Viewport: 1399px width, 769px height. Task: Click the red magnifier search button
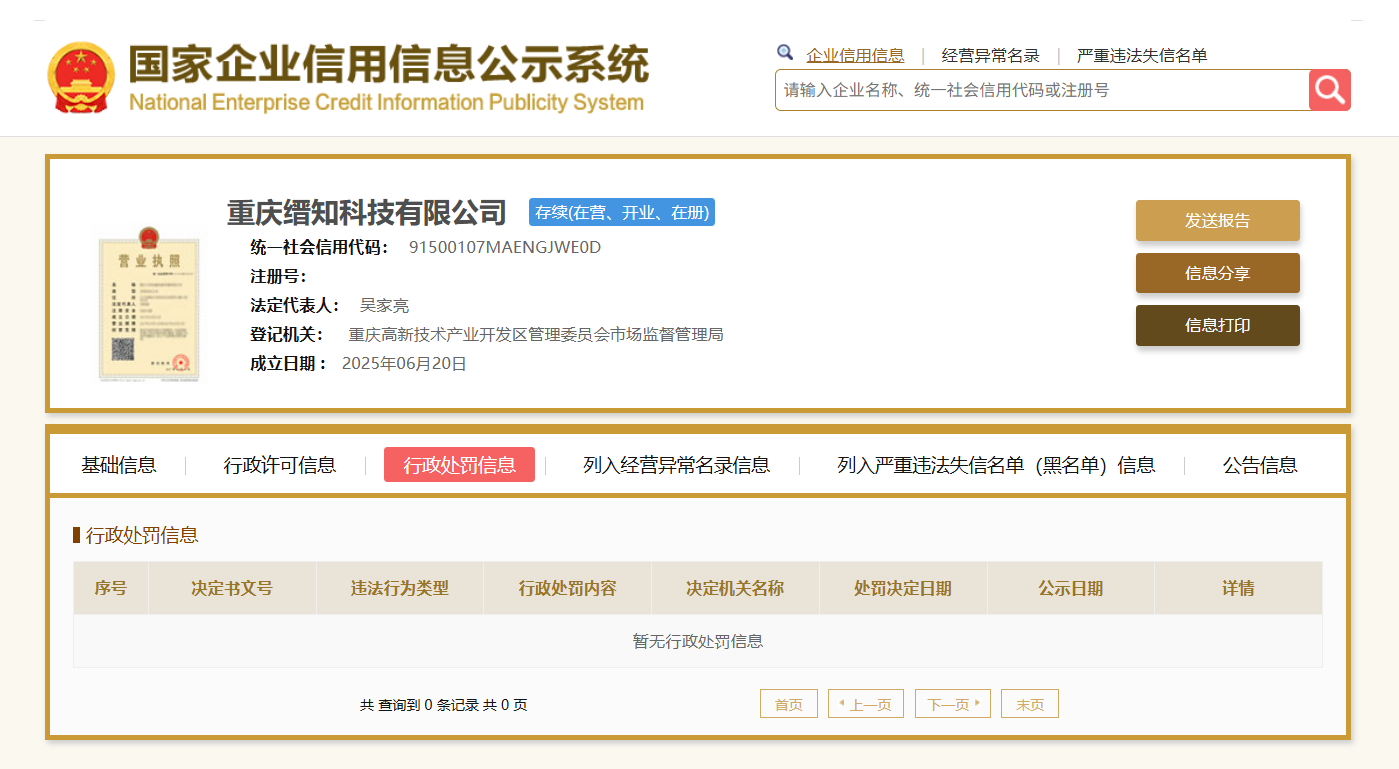[1329, 90]
